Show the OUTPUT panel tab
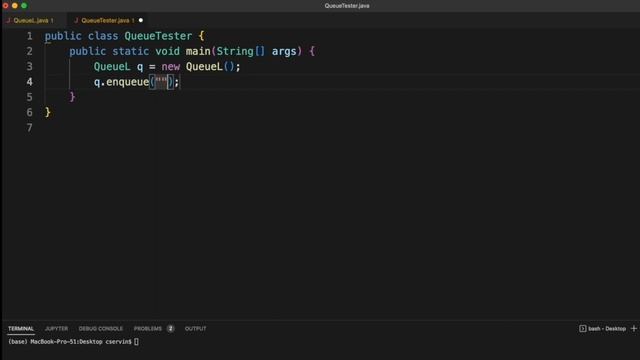640x360 pixels. pyautogui.click(x=196, y=329)
